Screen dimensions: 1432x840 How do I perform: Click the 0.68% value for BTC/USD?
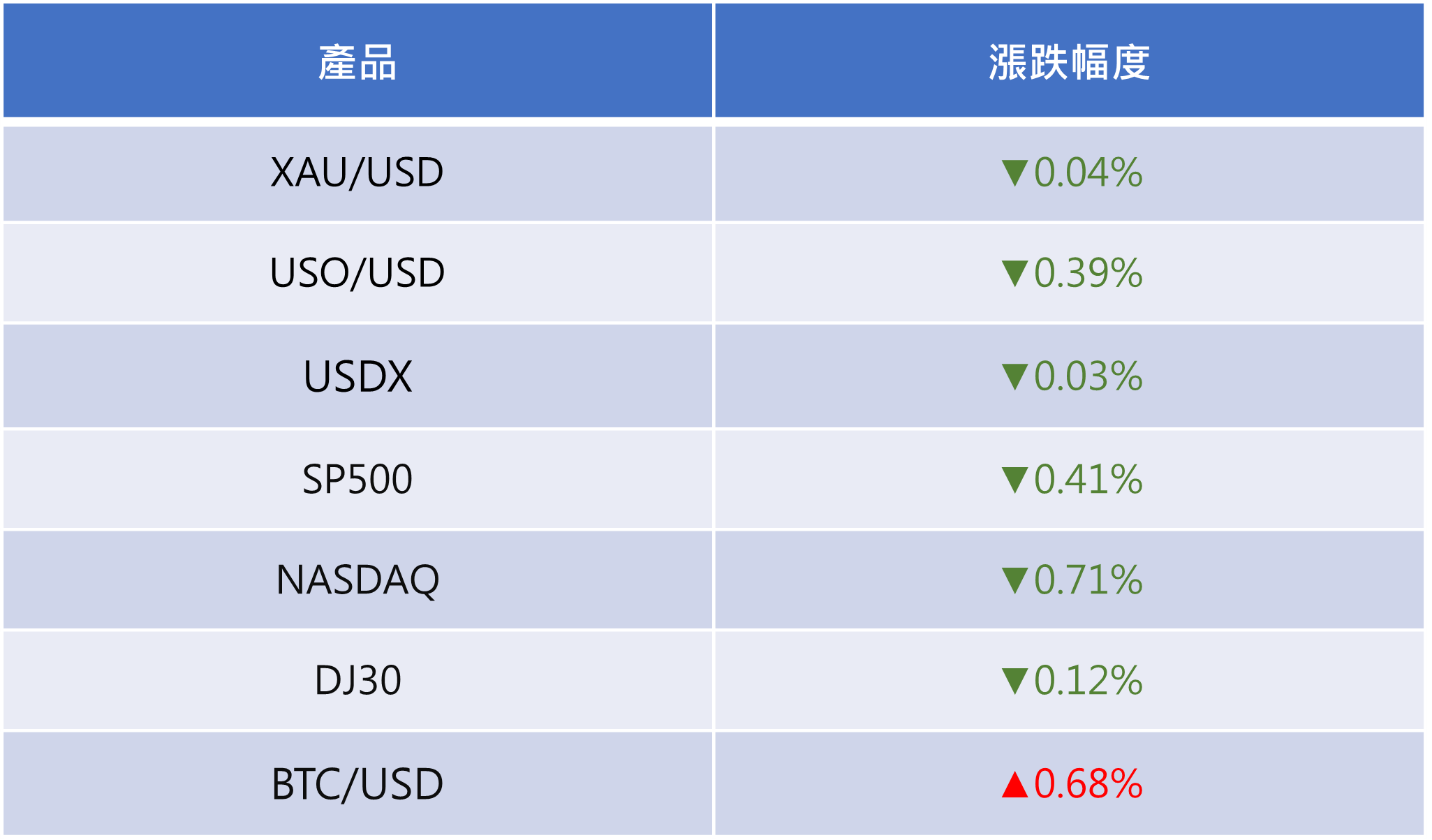[x=1088, y=783]
